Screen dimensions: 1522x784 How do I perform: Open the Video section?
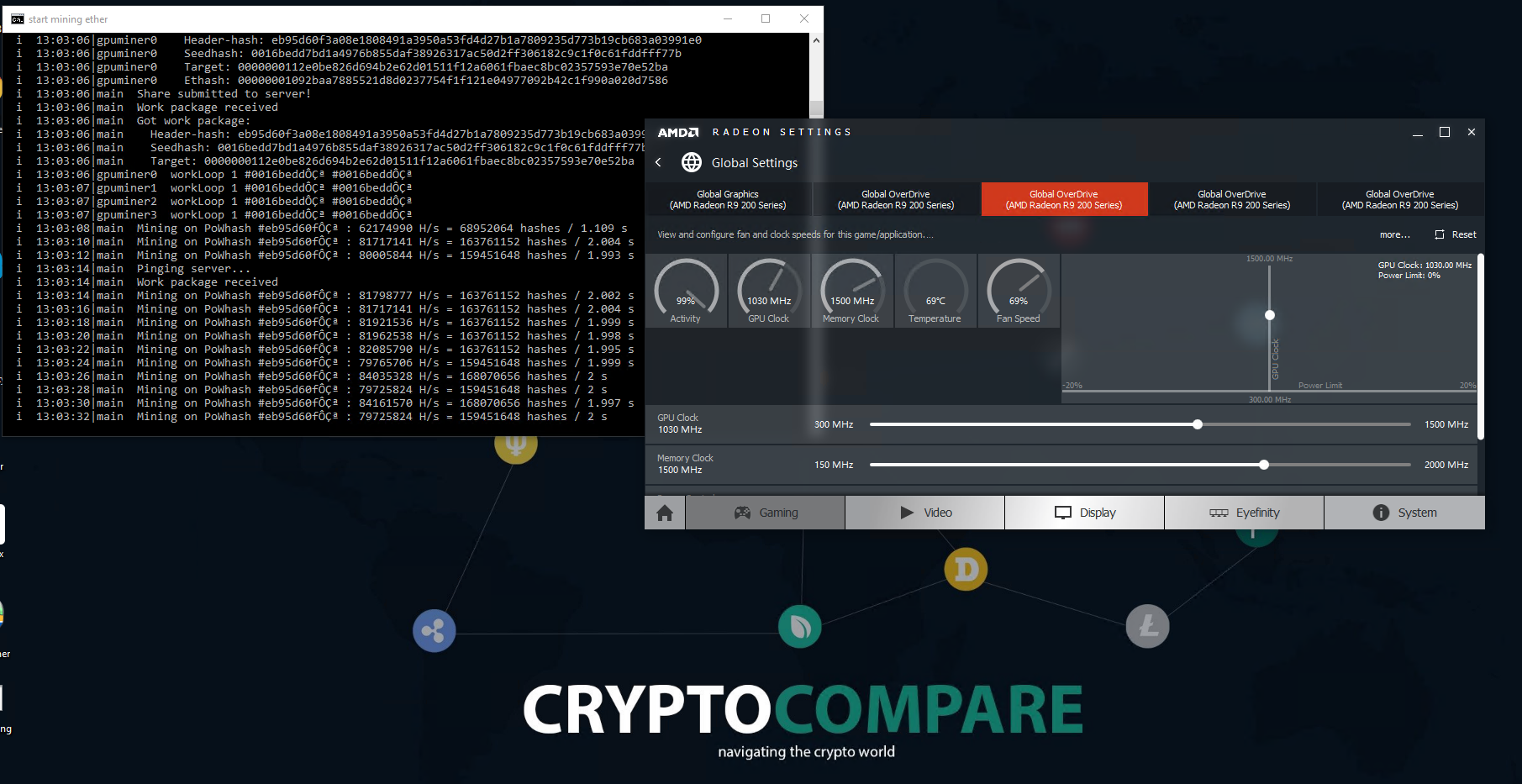click(x=925, y=513)
